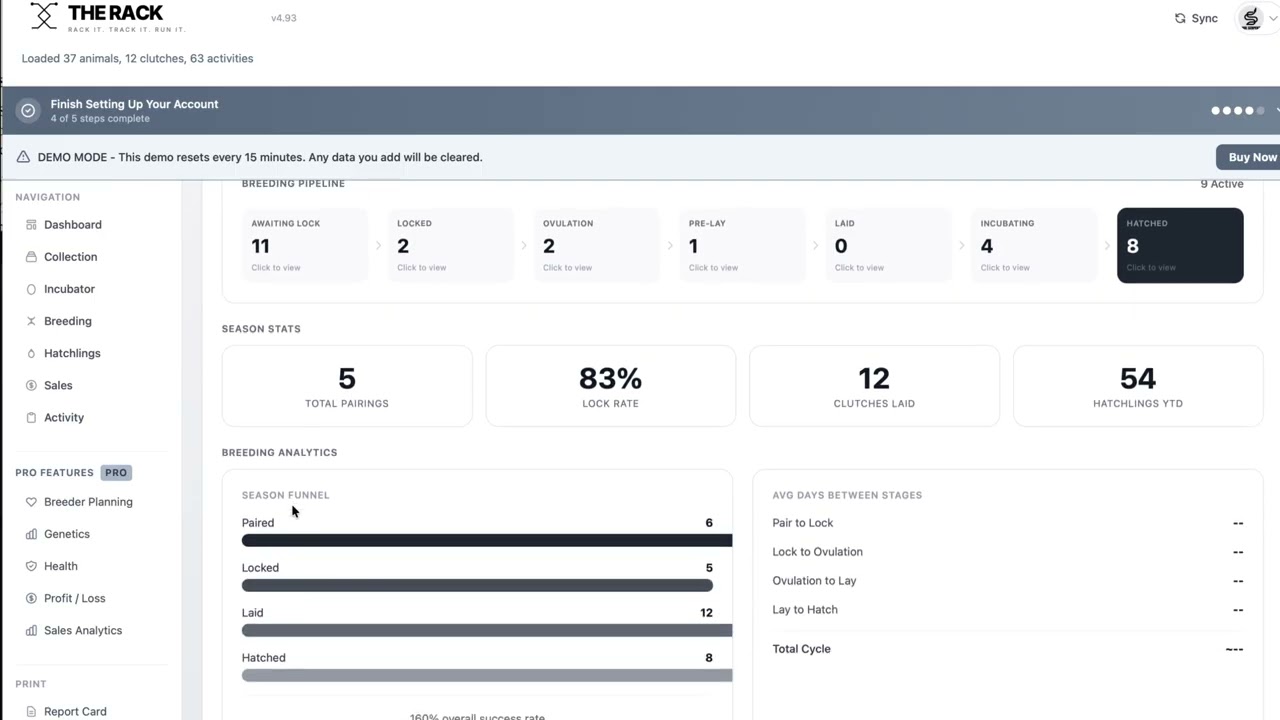Viewport: 1280px width, 720px height.
Task: Click the Sales dollar icon
Action: (31, 385)
